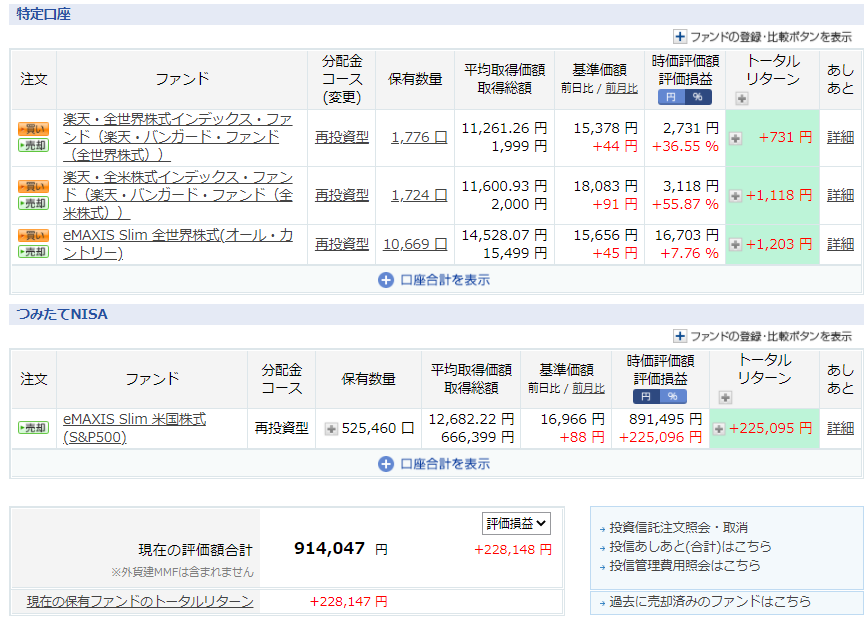Open eMAXIS Slim 全世界株式(オール・カントリー) link
Screen dimensions: 864x617
(178, 243)
